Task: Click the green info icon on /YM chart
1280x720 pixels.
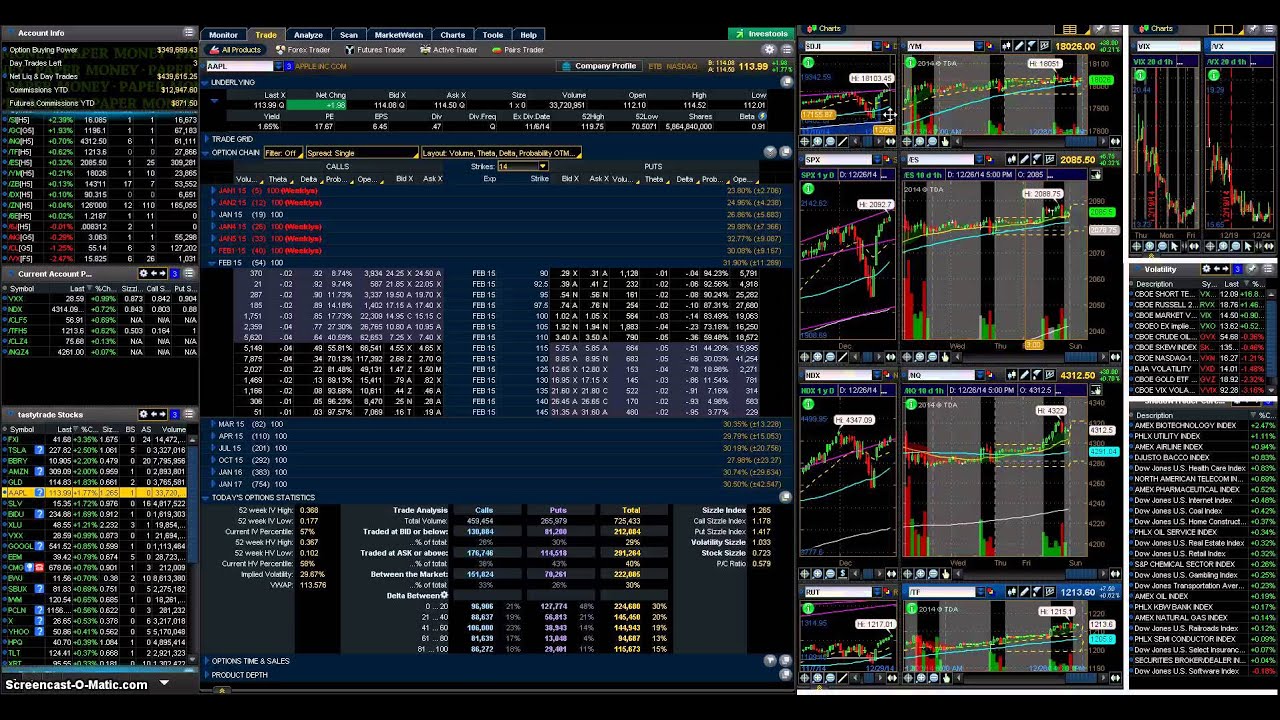Action: (x=911, y=63)
